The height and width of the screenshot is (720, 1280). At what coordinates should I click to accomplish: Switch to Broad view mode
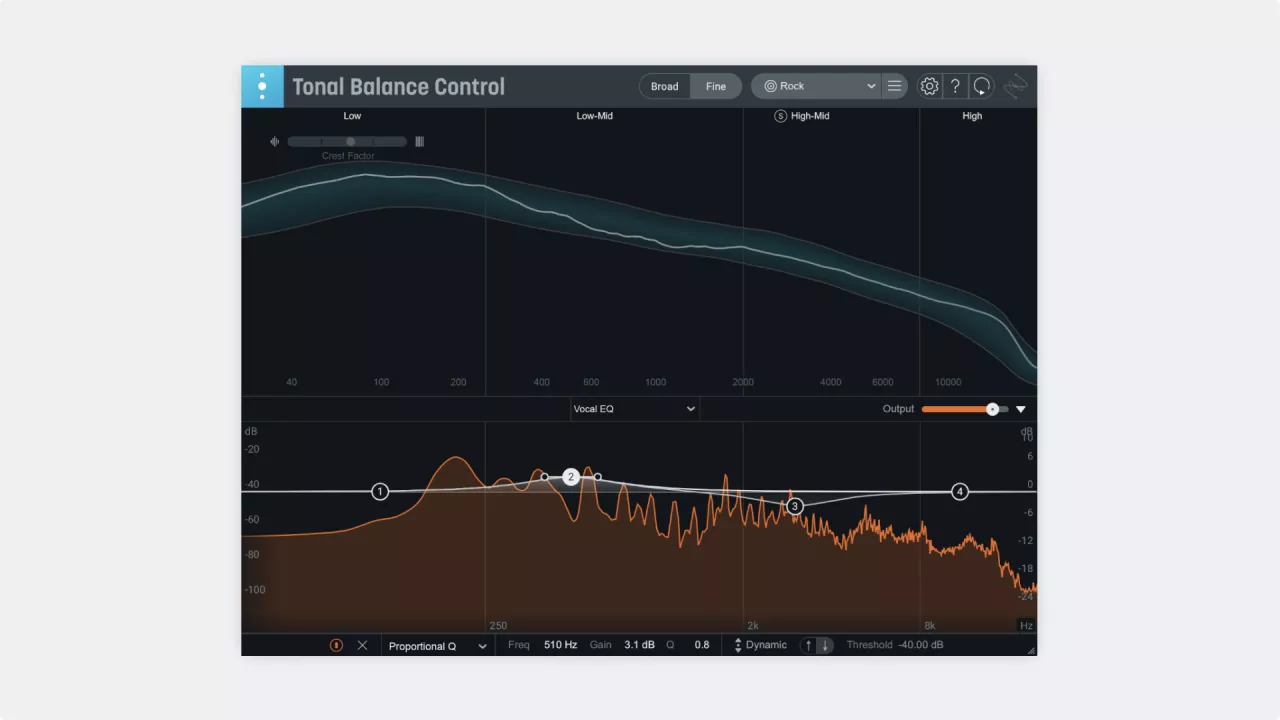tap(664, 86)
